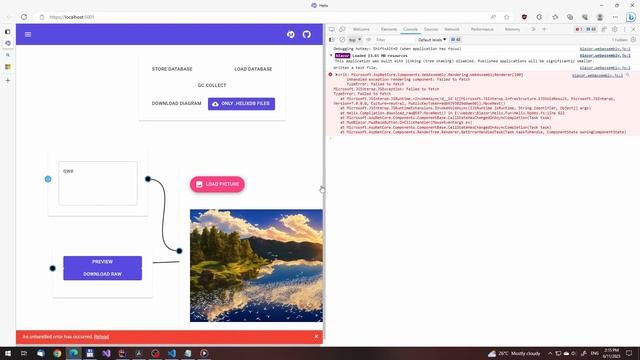This screenshot has height=360, width=640.
Task: Select the black output port of text node
Action: pyautogui.click(x=148, y=179)
